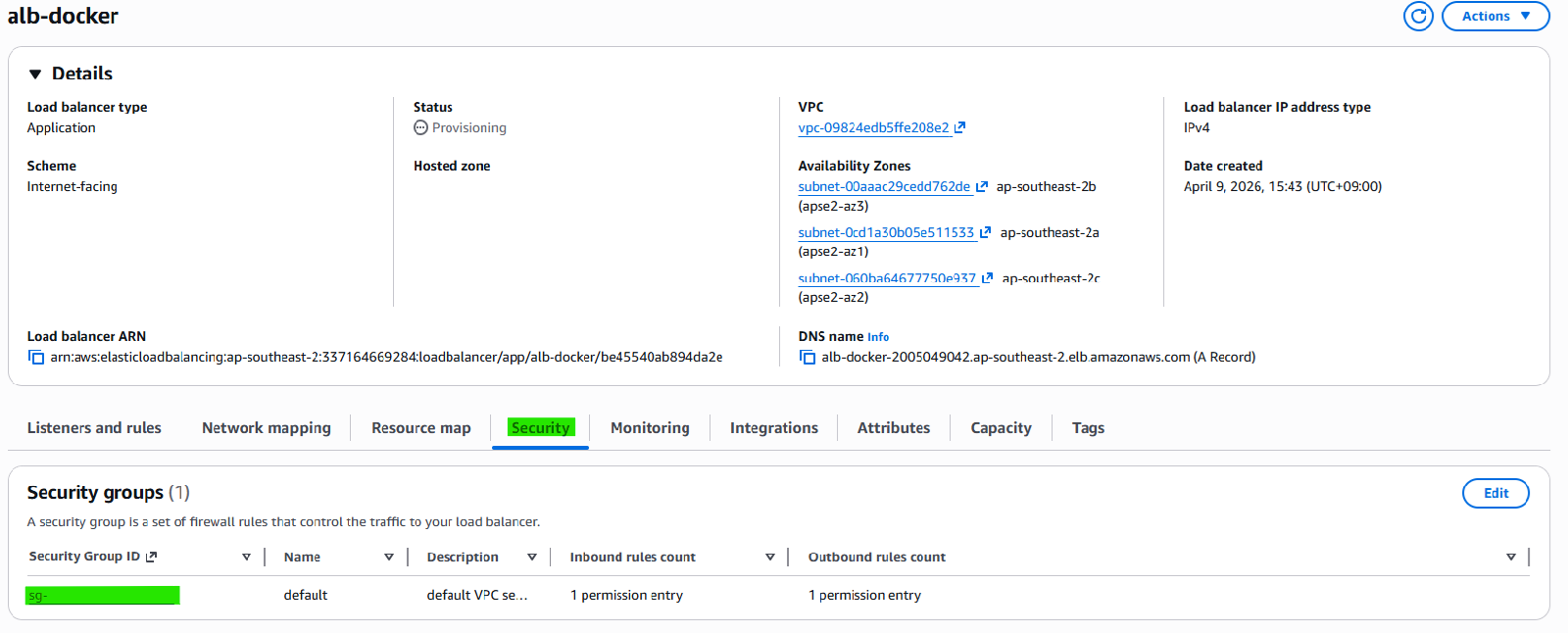
Task: Open external icon for subnet-00aaac29cedd762de
Action: click(x=982, y=186)
